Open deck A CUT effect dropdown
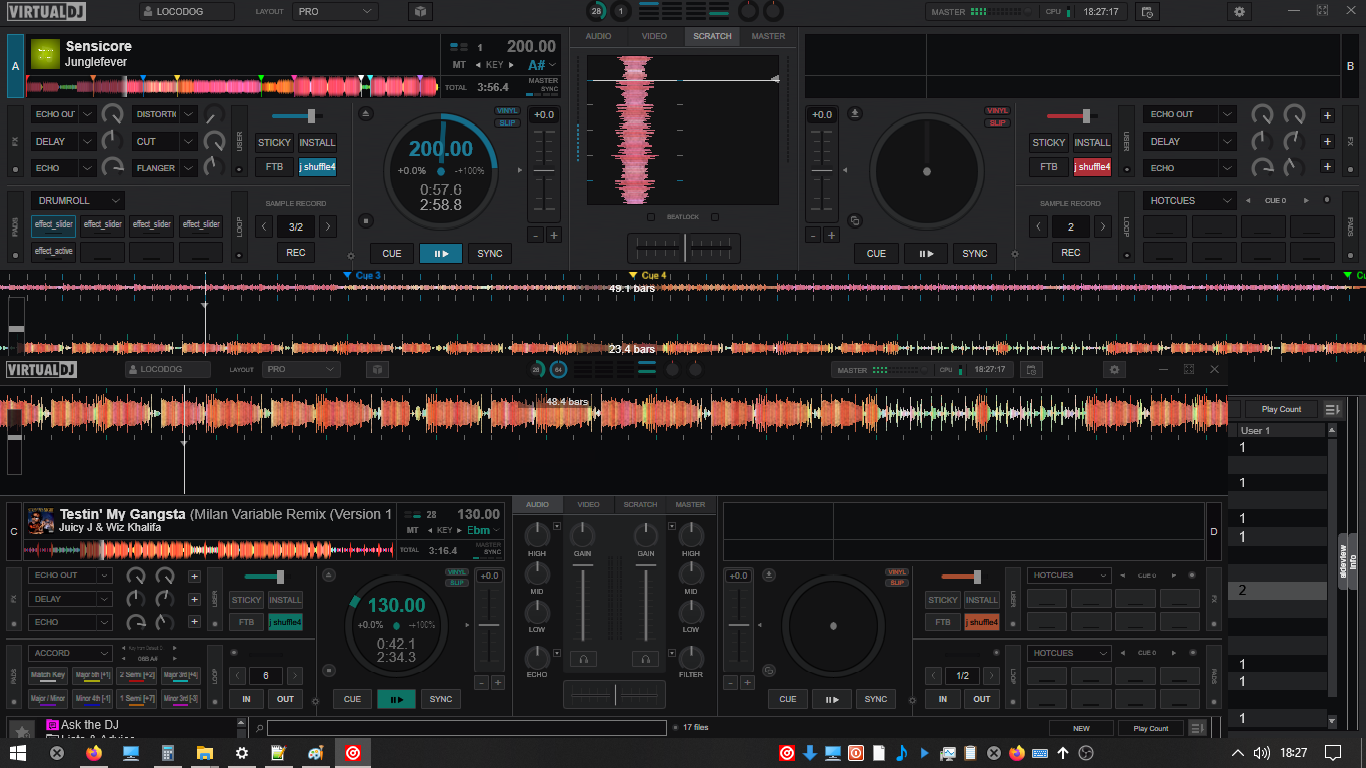The image size is (1366, 768). pos(164,141)
